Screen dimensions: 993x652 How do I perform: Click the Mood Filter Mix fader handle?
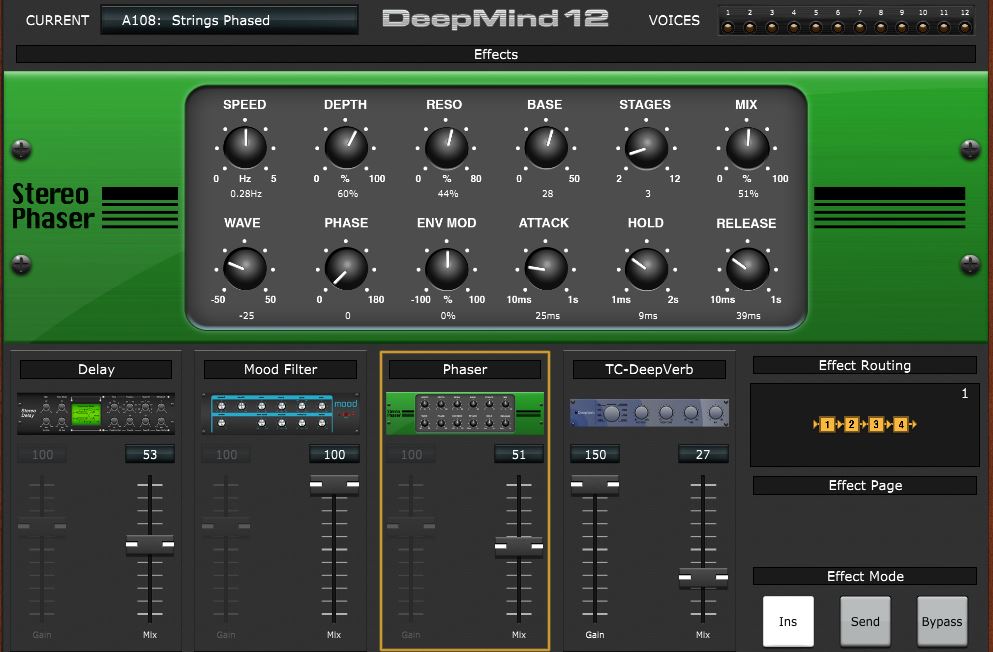[334, 485]
